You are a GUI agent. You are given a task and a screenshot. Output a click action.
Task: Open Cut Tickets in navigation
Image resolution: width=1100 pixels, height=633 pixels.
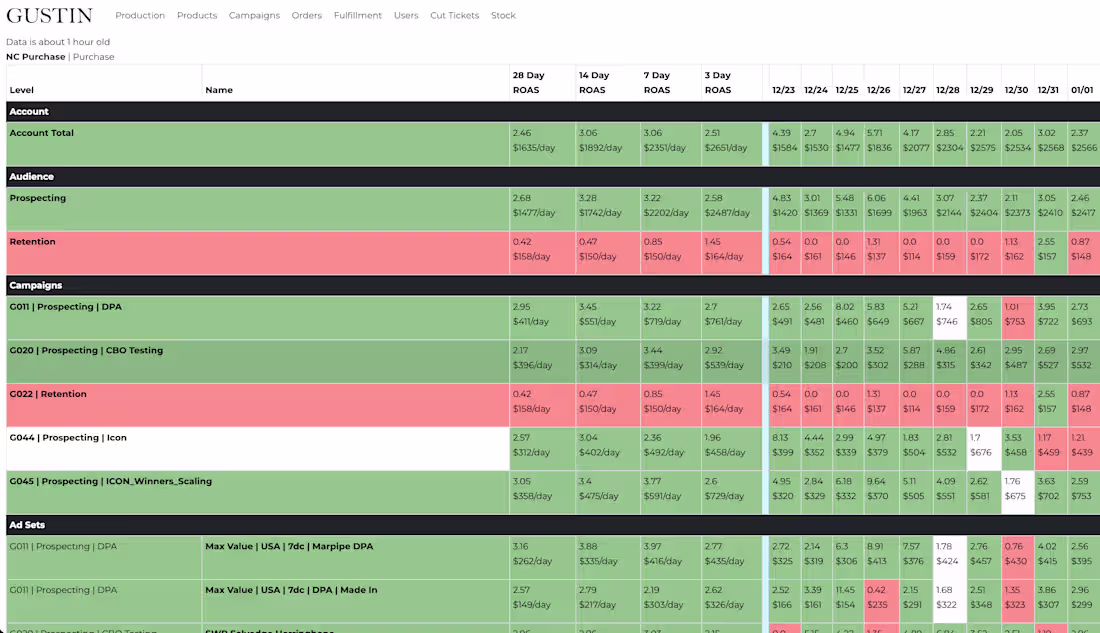pos(455,15)
